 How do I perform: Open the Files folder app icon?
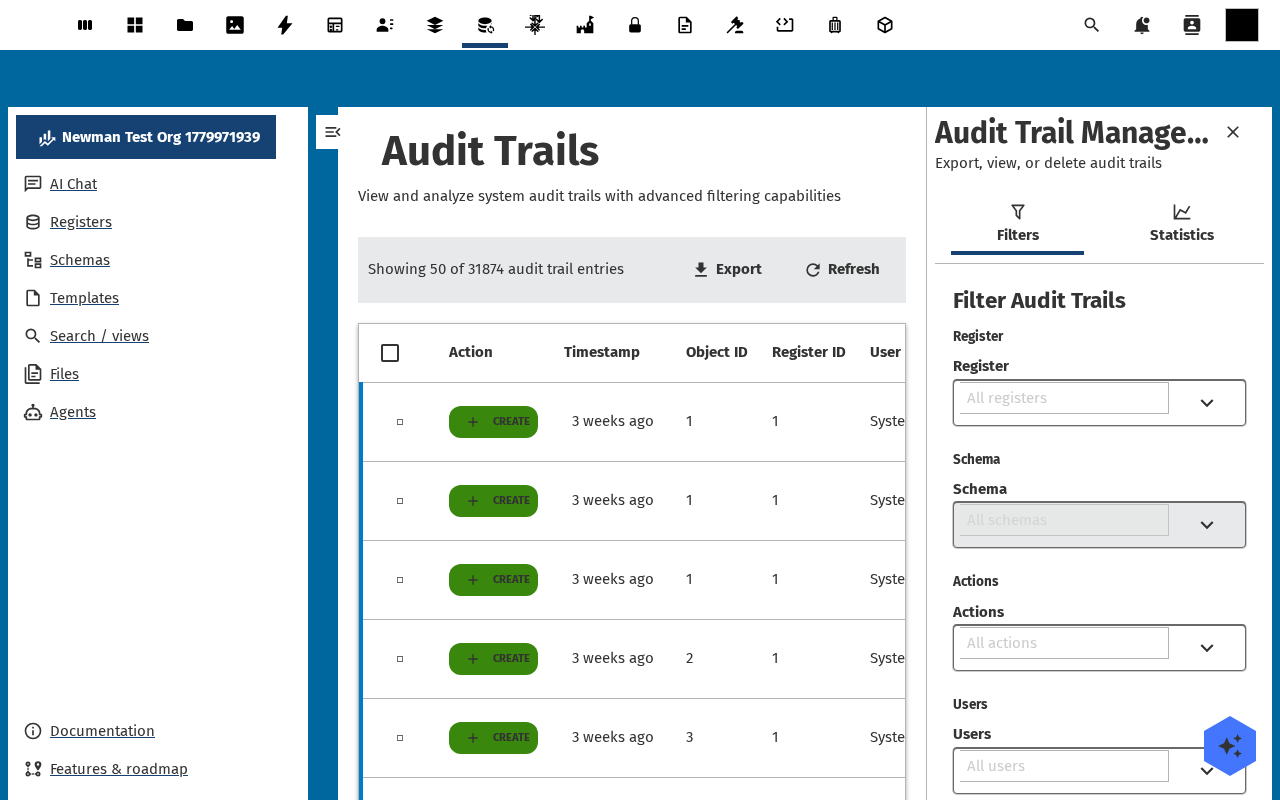coord(185,25)
